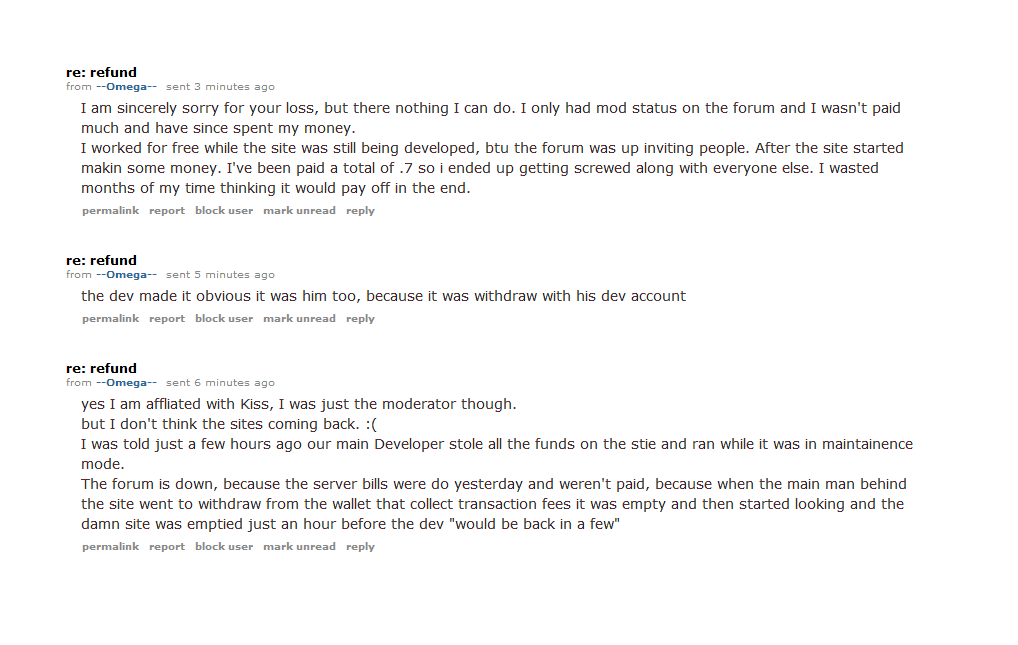Viewport: 1018px width, 645px height.
Task: Click the last "re: refund" subject title
Action: [101, 368]
